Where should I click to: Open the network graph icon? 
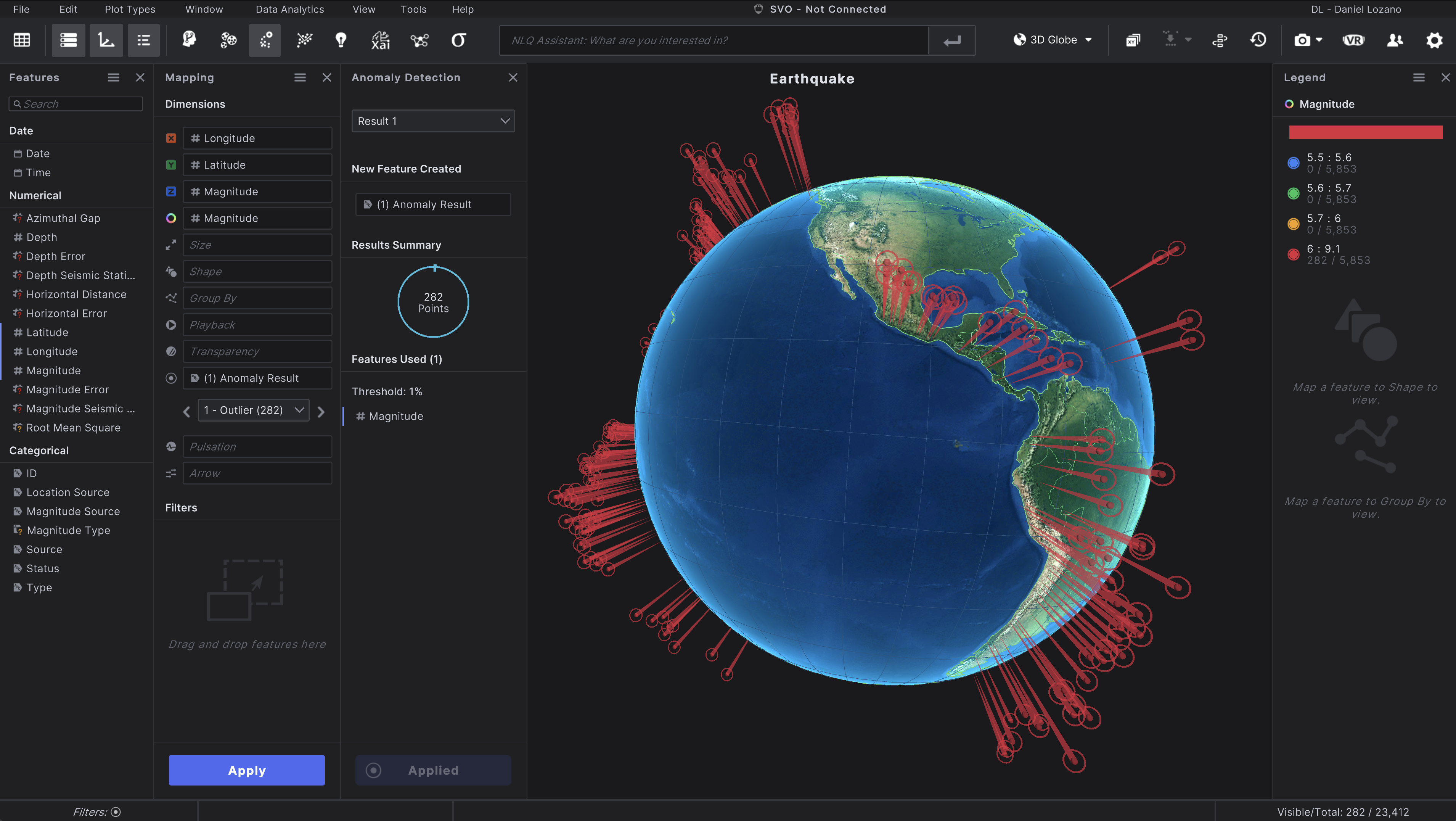click(x=419, y=40)
